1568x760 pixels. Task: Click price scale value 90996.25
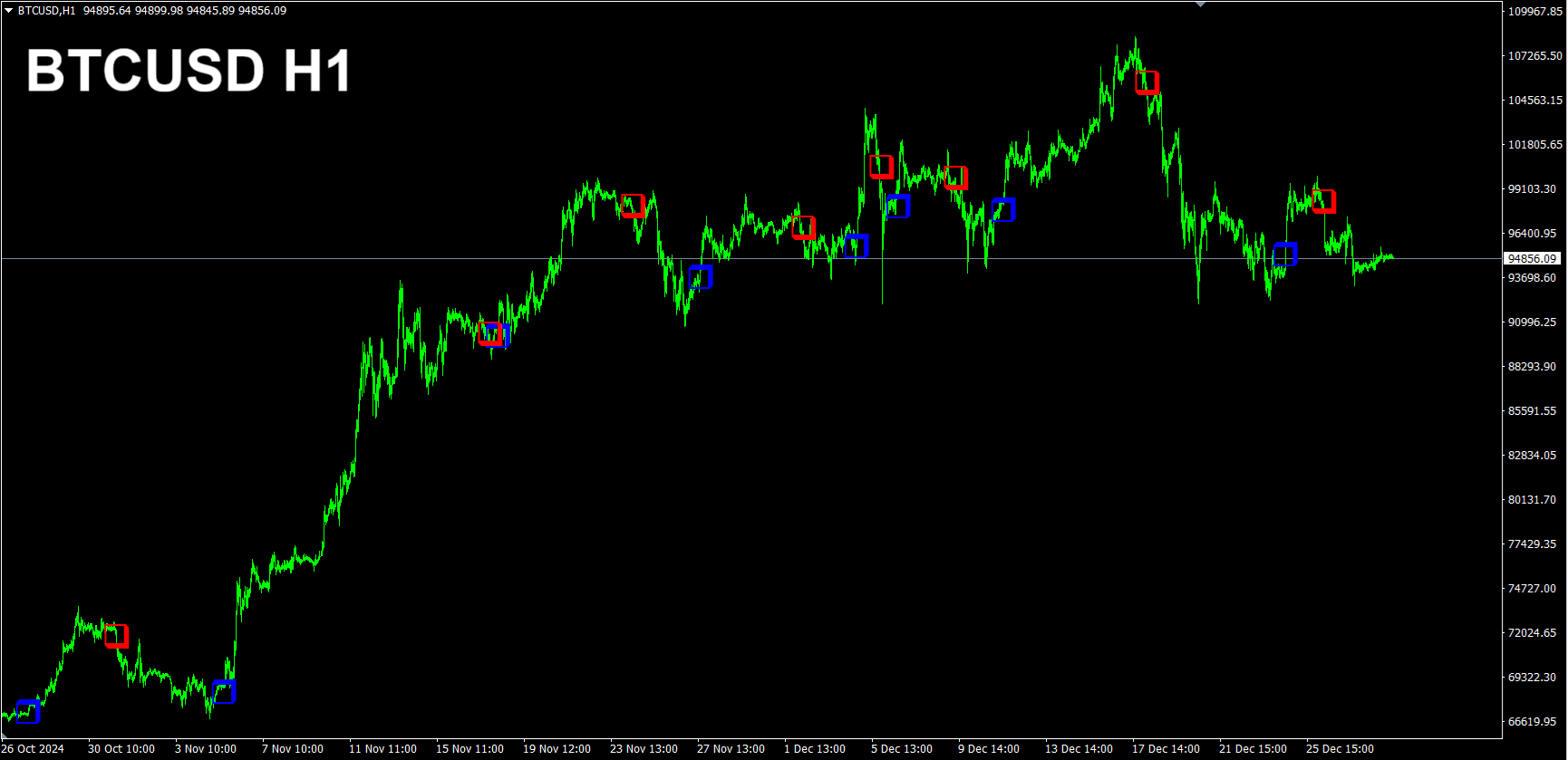pos(1533,322)
